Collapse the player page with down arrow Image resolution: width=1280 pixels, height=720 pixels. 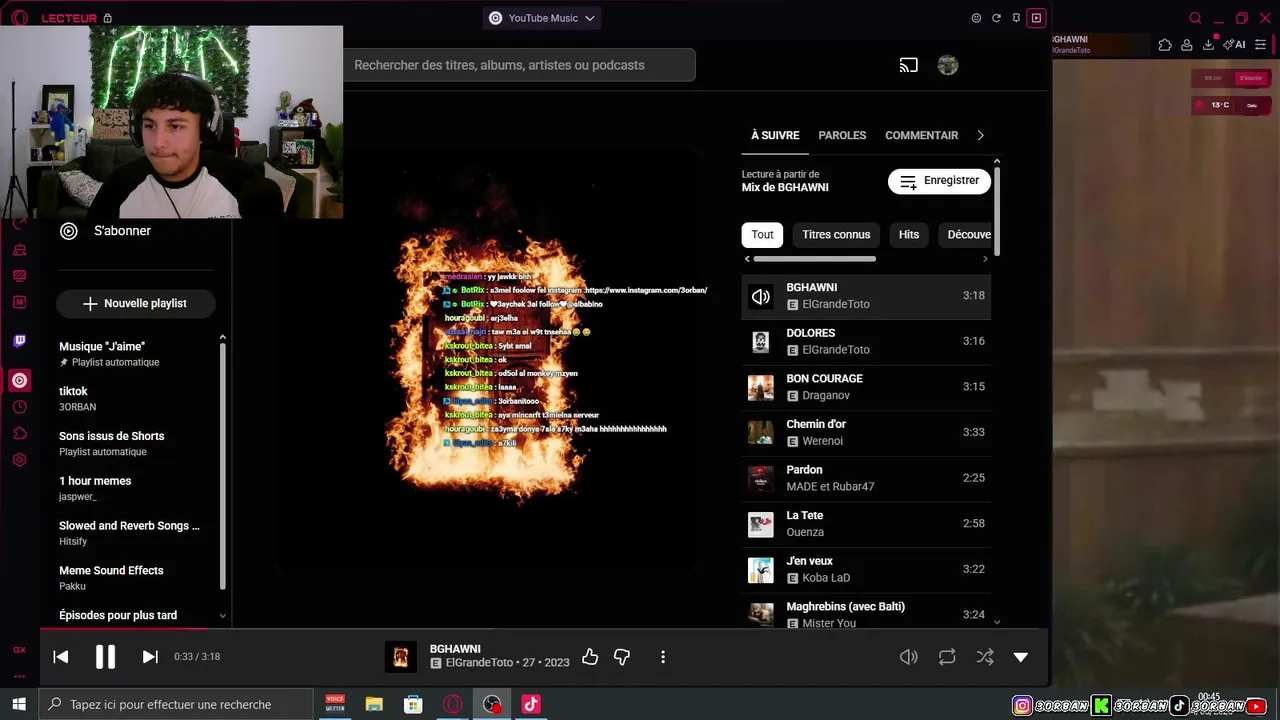click(1021, 657)
